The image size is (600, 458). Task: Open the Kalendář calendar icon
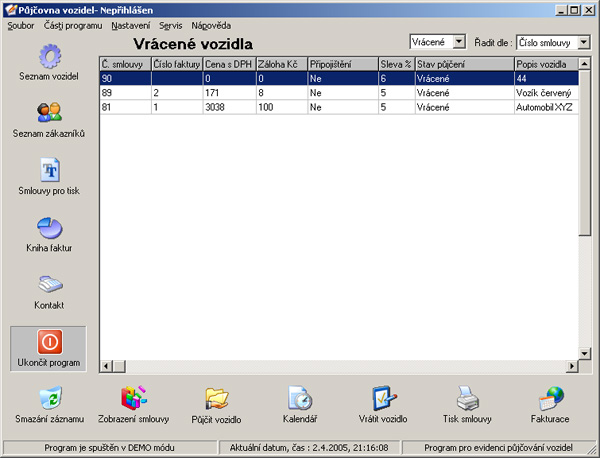tap(300, 399)
